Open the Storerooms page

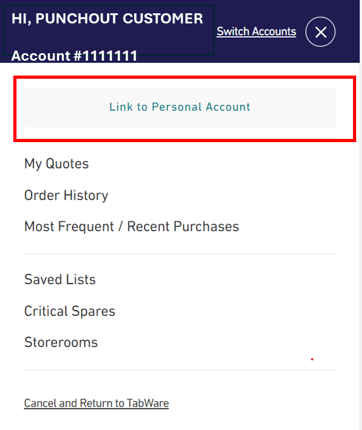61,342
